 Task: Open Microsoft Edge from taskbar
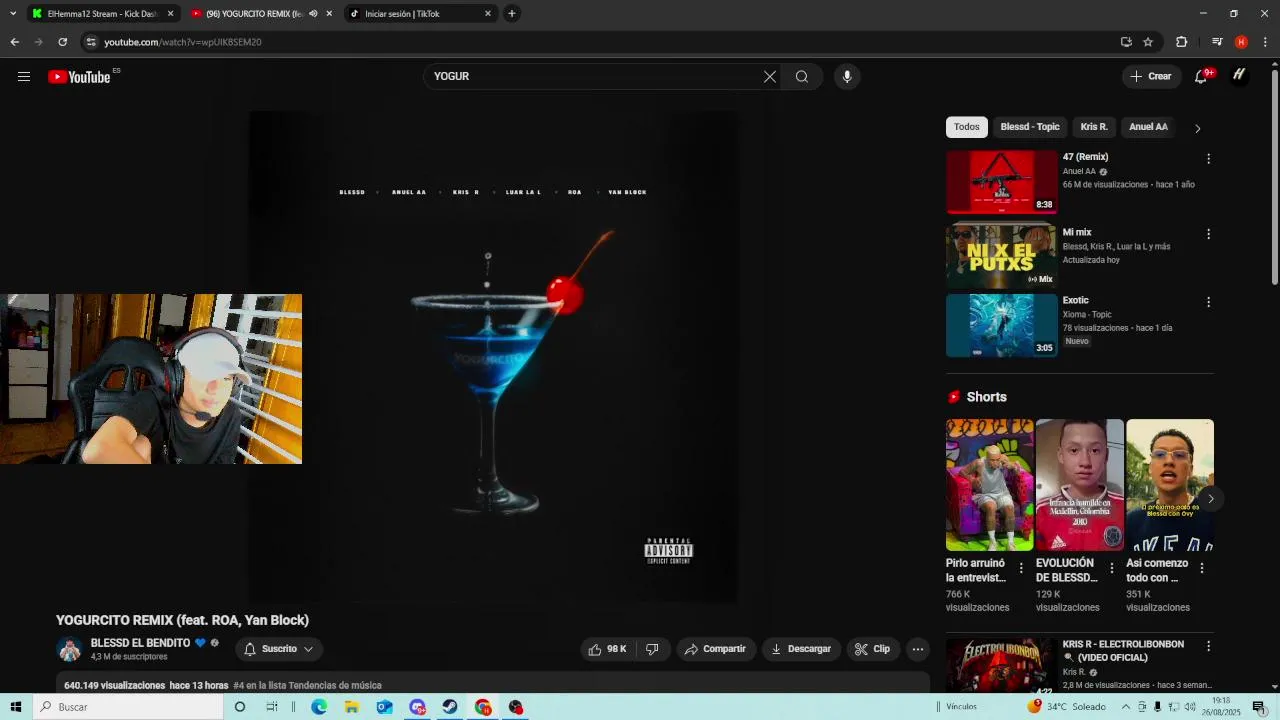coord(319,707)
